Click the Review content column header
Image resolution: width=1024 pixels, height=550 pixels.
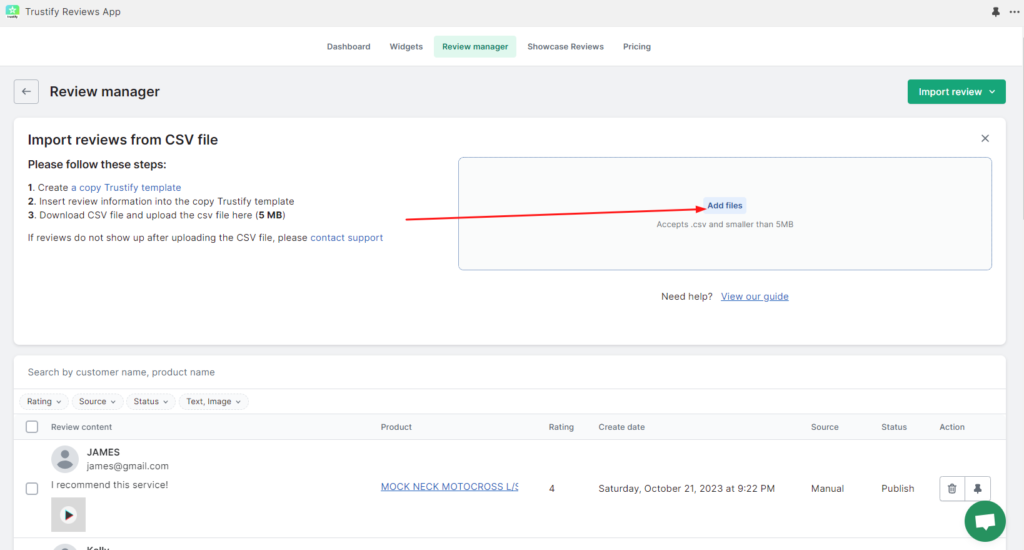(x=81, y=427)
